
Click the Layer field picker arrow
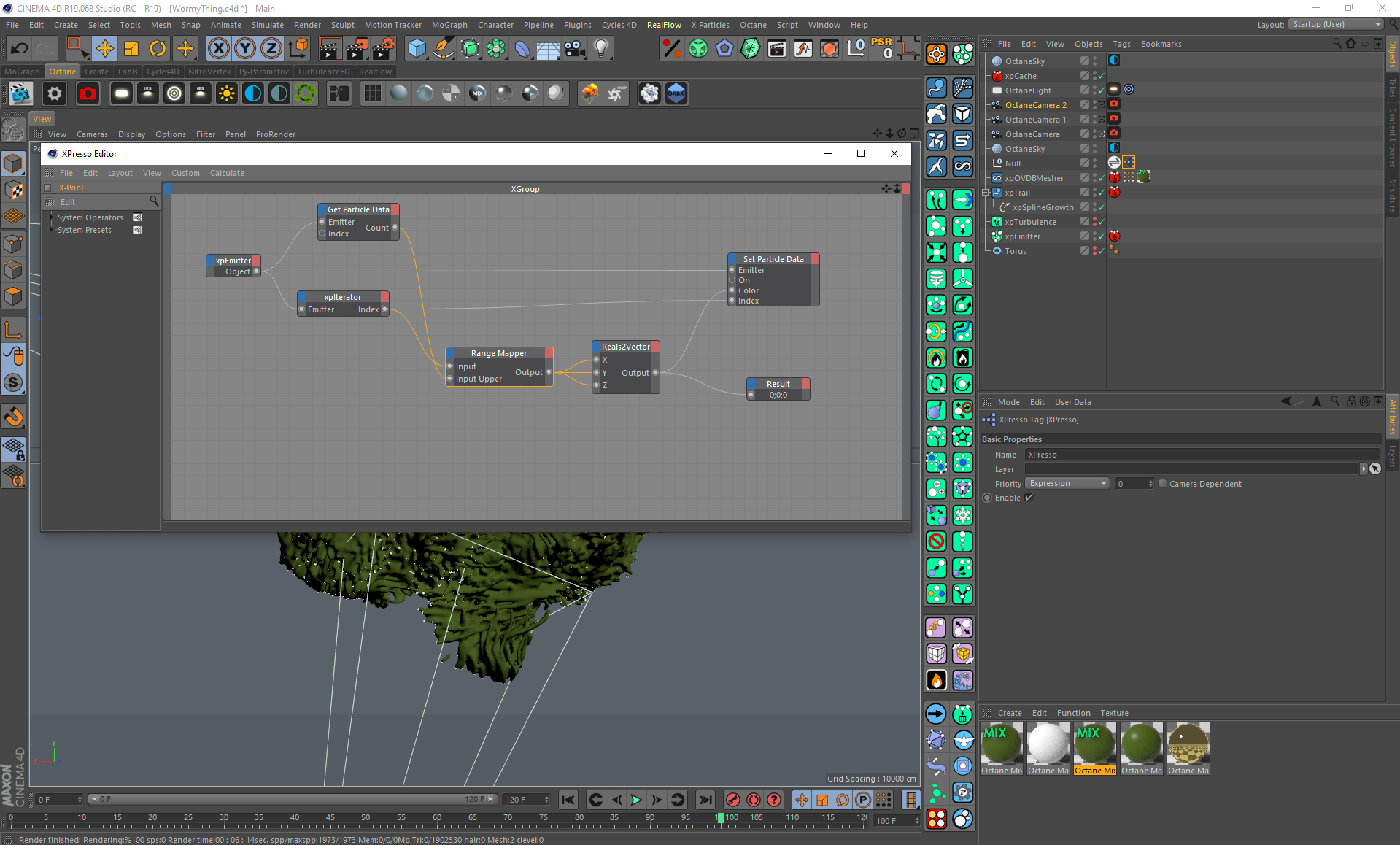[x=1363, y=469]
